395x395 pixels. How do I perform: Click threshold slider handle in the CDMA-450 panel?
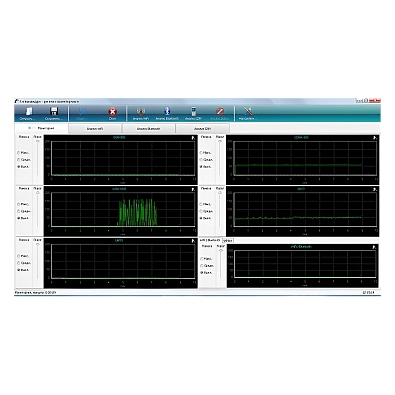point(220,141)
